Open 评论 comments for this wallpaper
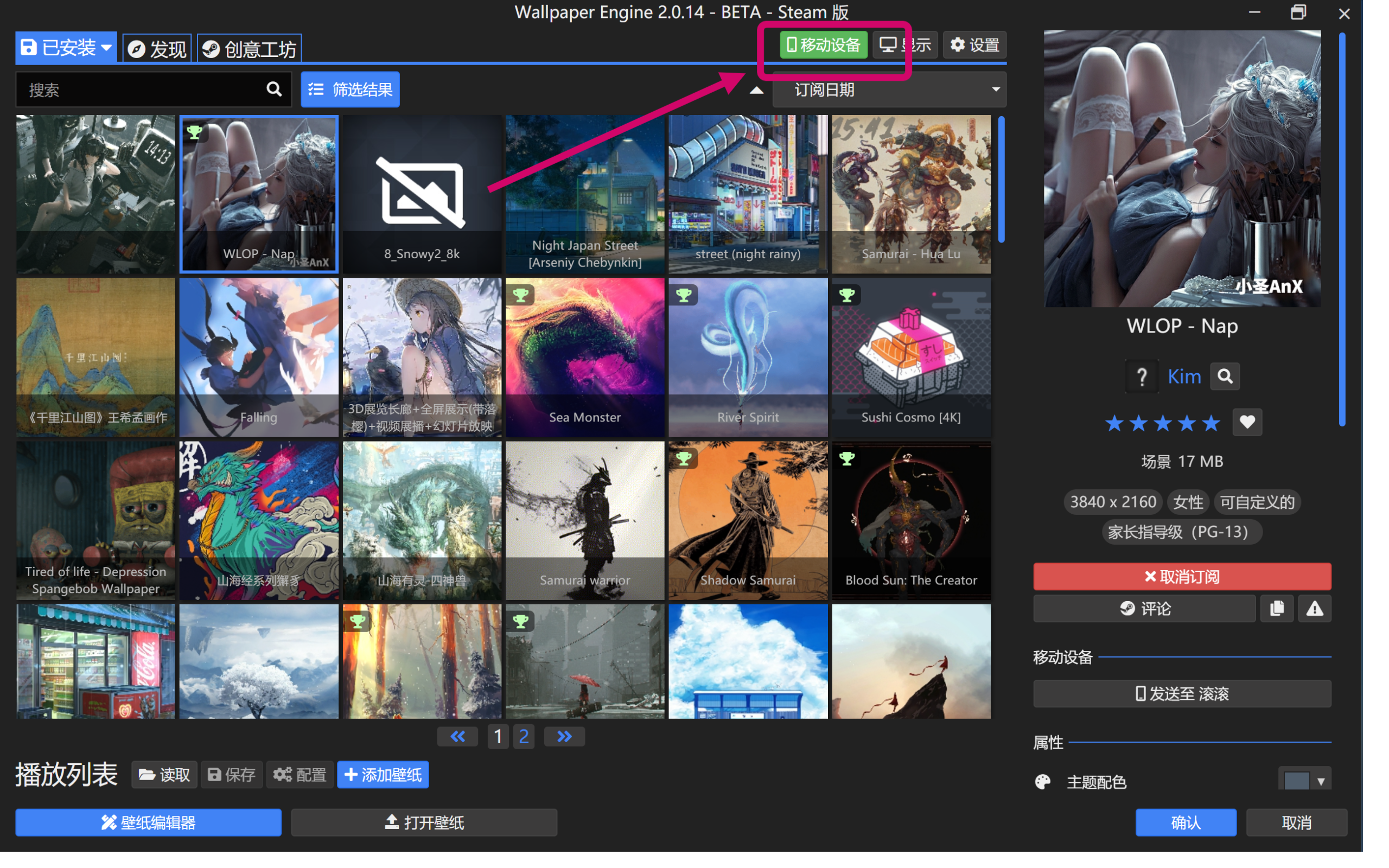The height and width of the screenshot is (868, 1389). 1144,609
